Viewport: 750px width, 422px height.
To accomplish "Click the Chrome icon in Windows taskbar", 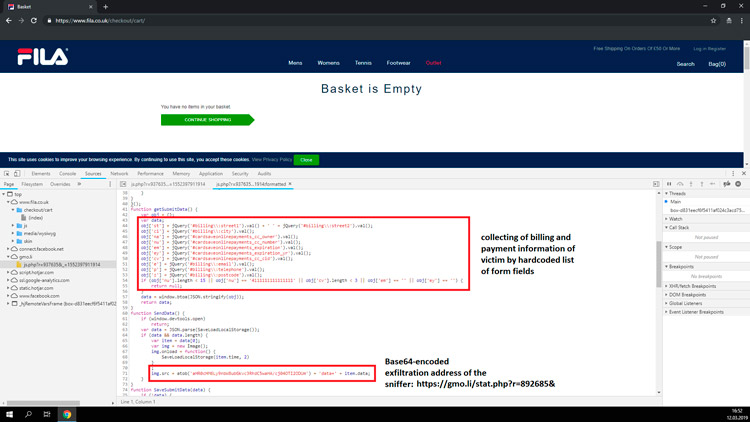I will click(x=67, y=414).
